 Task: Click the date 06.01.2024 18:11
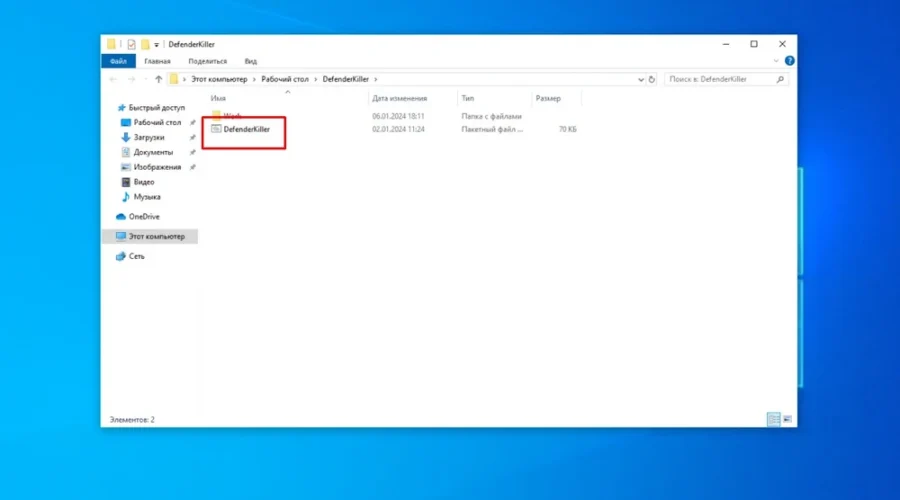398,116
